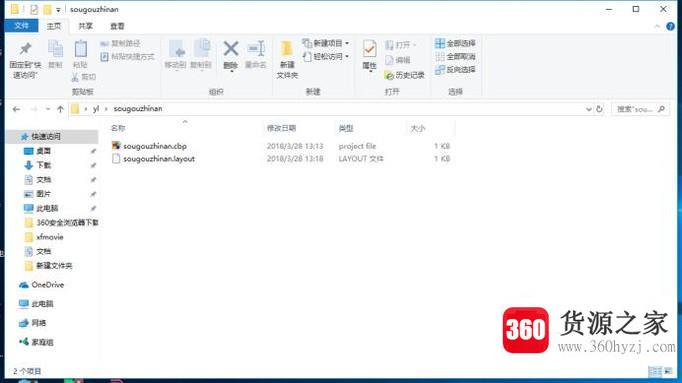
Task: Open 新建文件夹 in navigation pane
Action: 49,266
